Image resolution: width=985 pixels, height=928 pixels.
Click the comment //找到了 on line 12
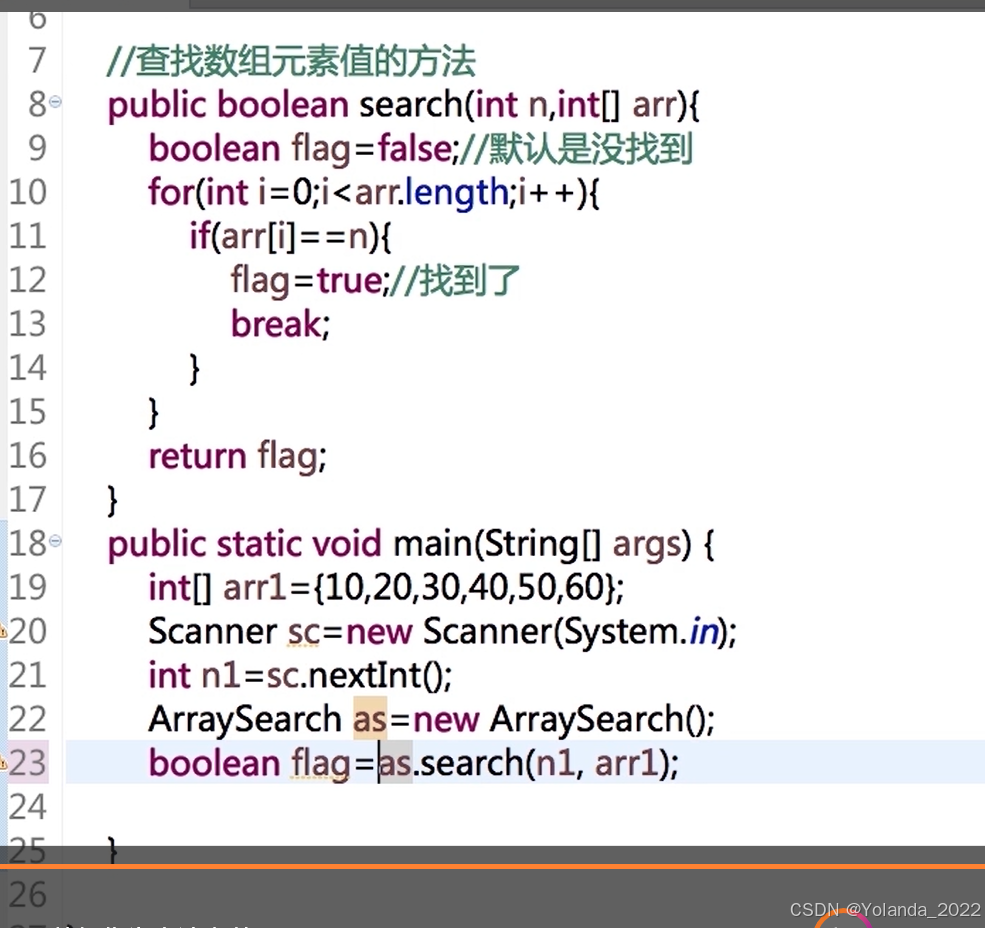point(454,280)
